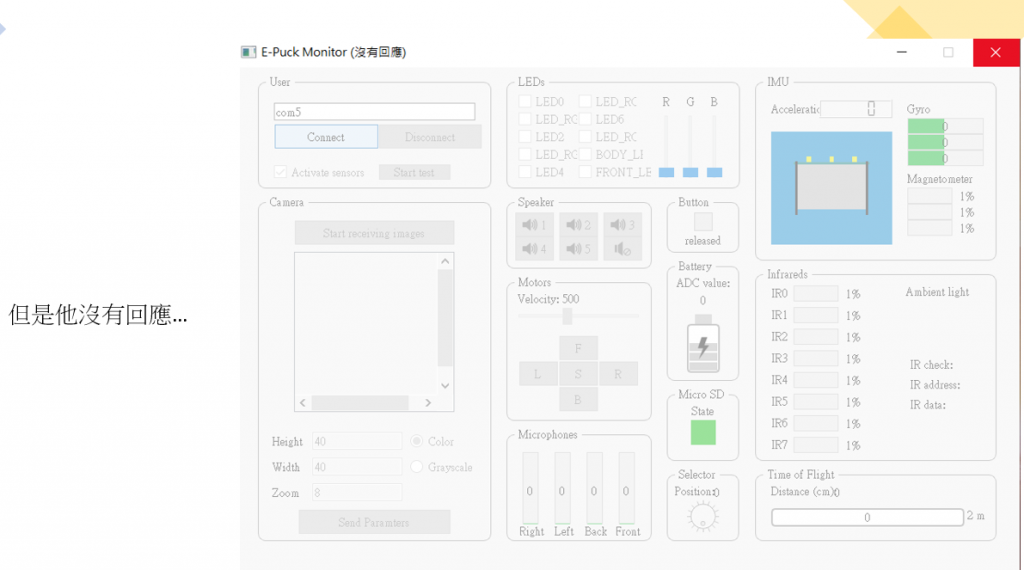Toggle the Activate sensors checkbox
This screenshot has width=1024, height=570.
pyautogui.click(x=280, y=172)
